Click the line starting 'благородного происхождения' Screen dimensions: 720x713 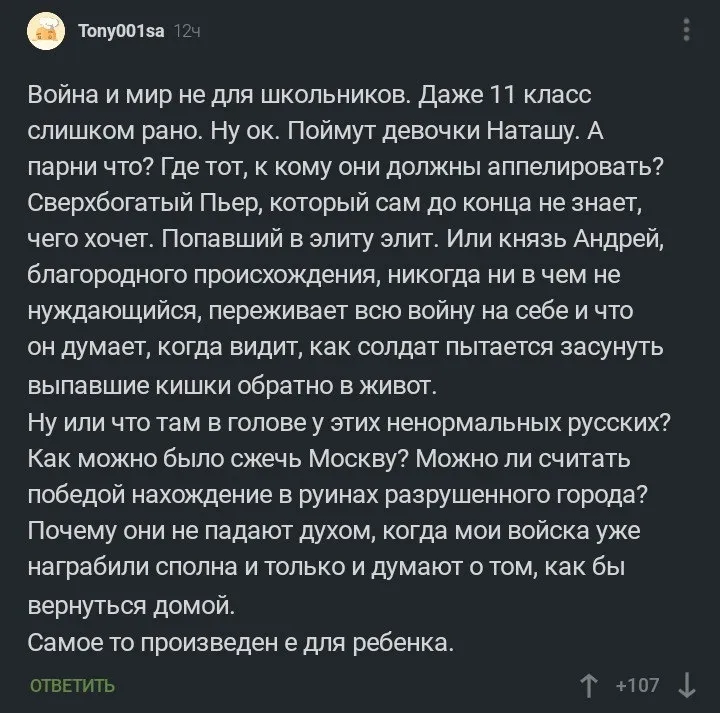[x=324, y=275]
